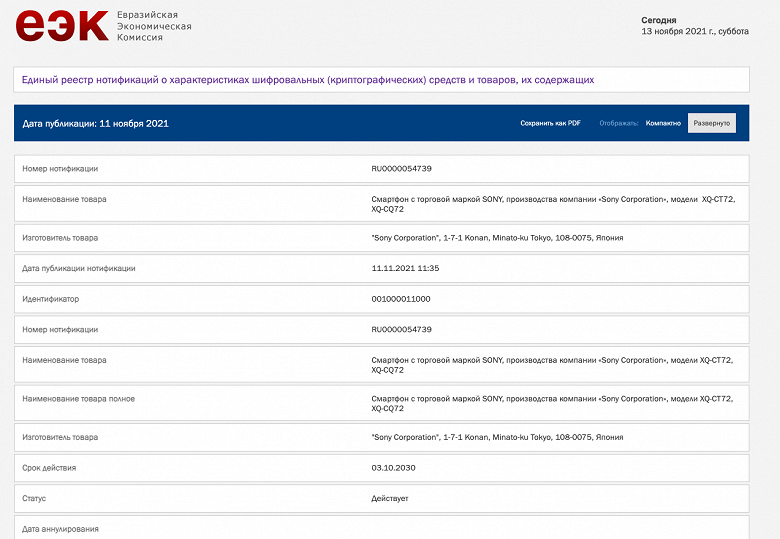Click the Срок действия row label
Image resolution: width=780 pixels, height=539 pixels.
49,467
